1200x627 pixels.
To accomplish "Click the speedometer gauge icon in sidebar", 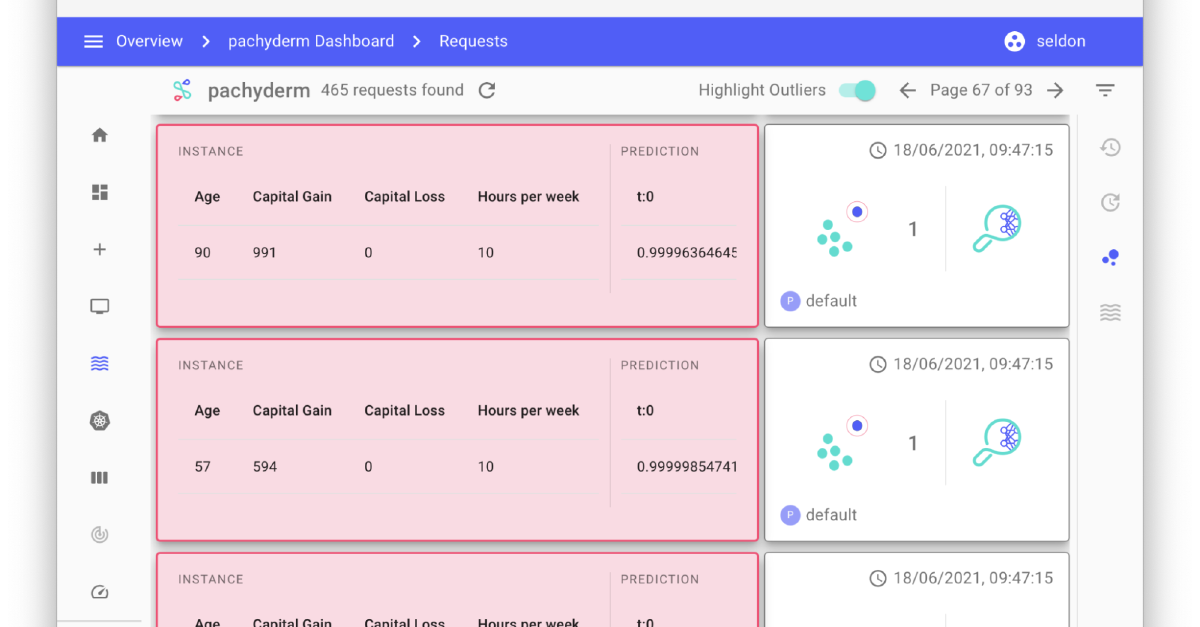I will [99, 592].
